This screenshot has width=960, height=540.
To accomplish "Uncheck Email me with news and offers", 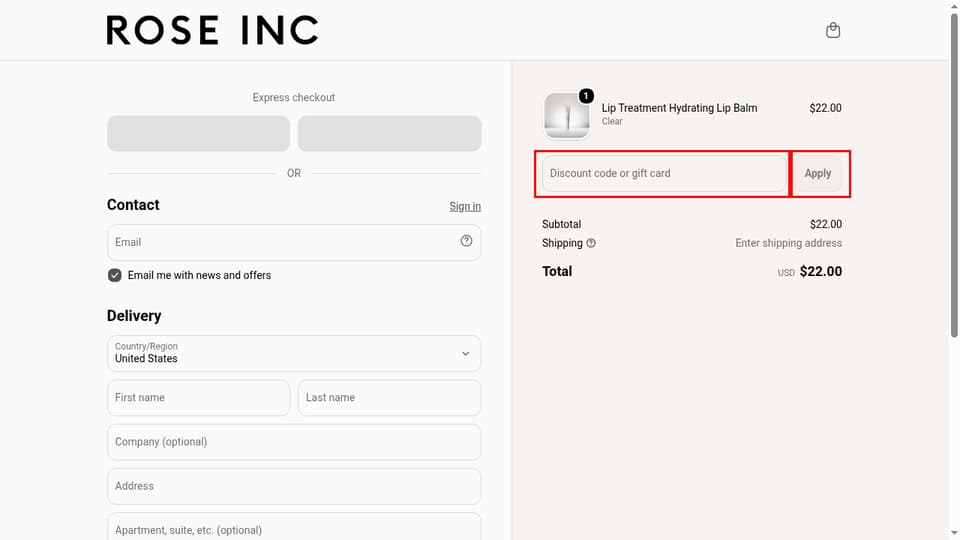I will [x=114, y=276].
